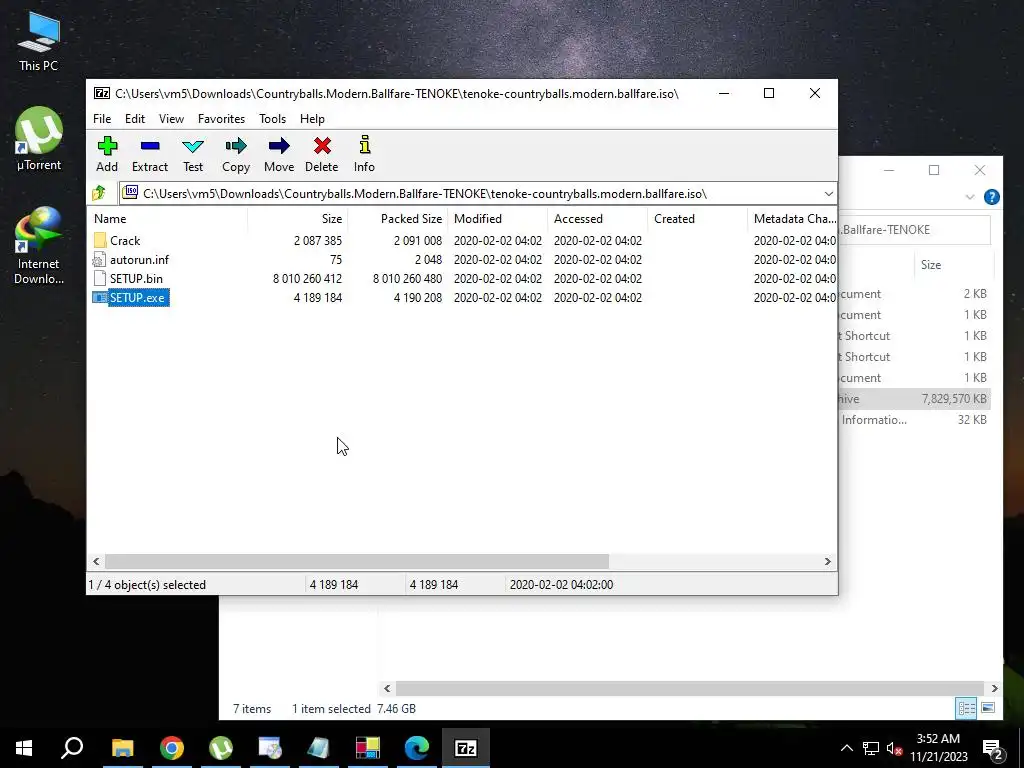Click the 7-Zip horizontal scrollbar thumb
Viewport: 1024px width, 768px height.
(x=357, y=562)
